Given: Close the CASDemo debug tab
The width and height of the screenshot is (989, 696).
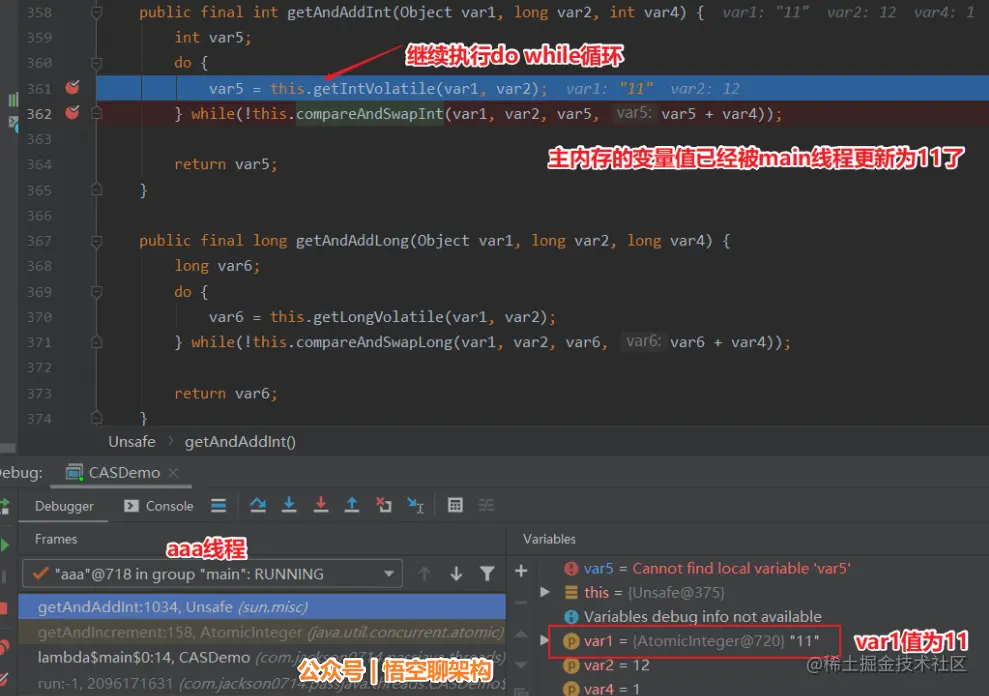Looking at the screenshot, I should (173, 472).
